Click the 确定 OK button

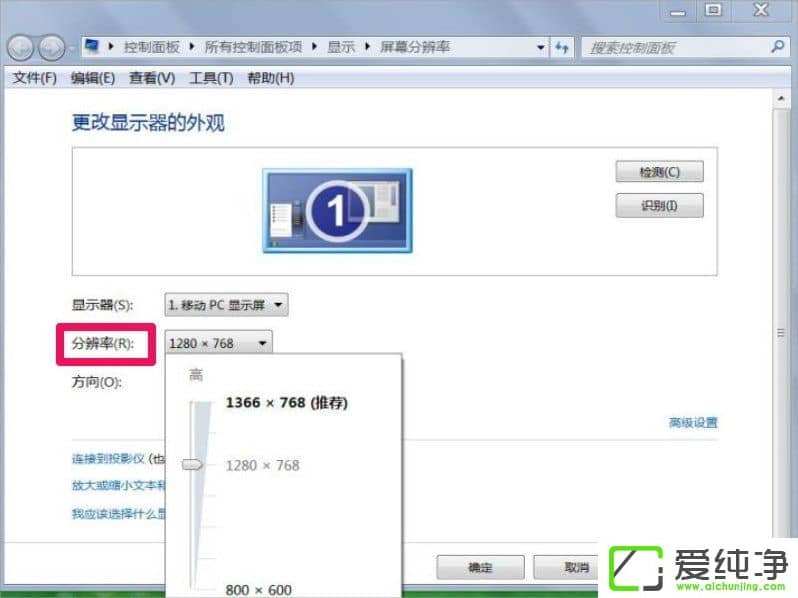pyautogui.click(x=480, y=567)
